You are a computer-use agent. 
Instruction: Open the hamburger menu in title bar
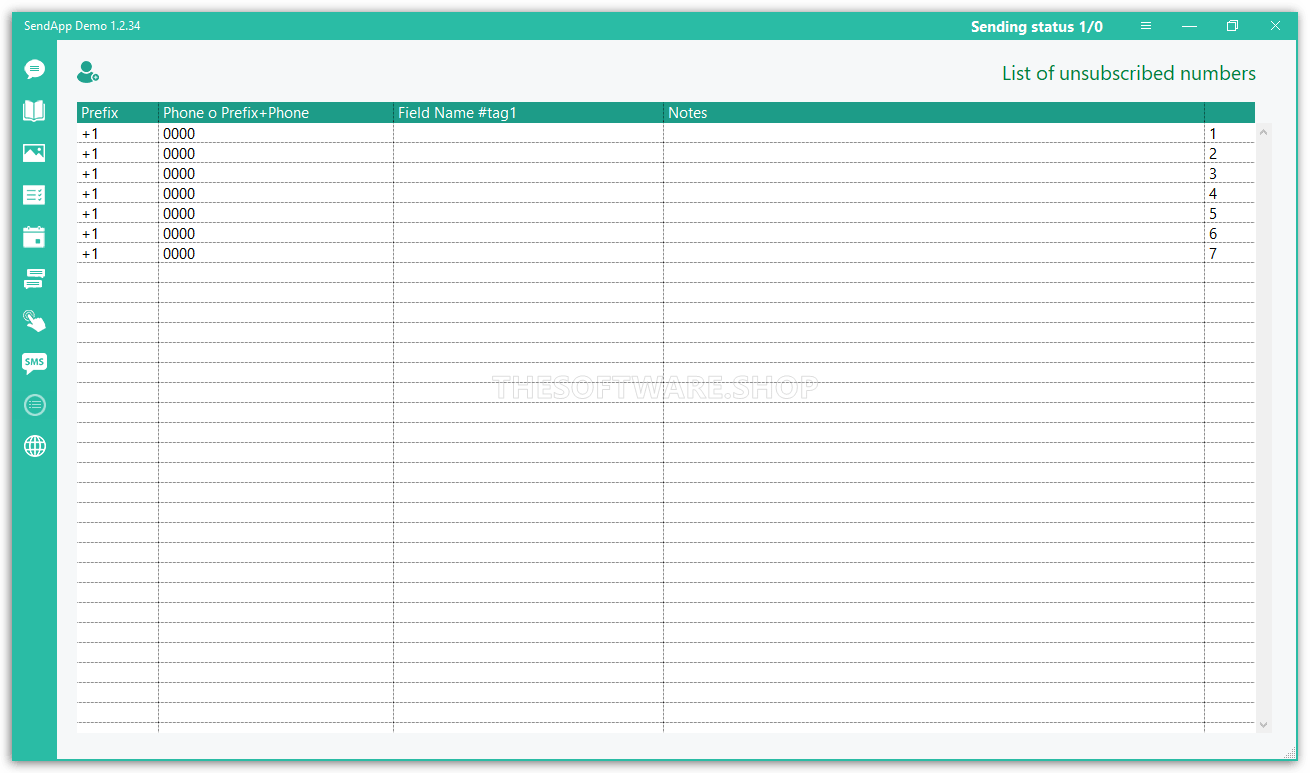point(1146,26)
